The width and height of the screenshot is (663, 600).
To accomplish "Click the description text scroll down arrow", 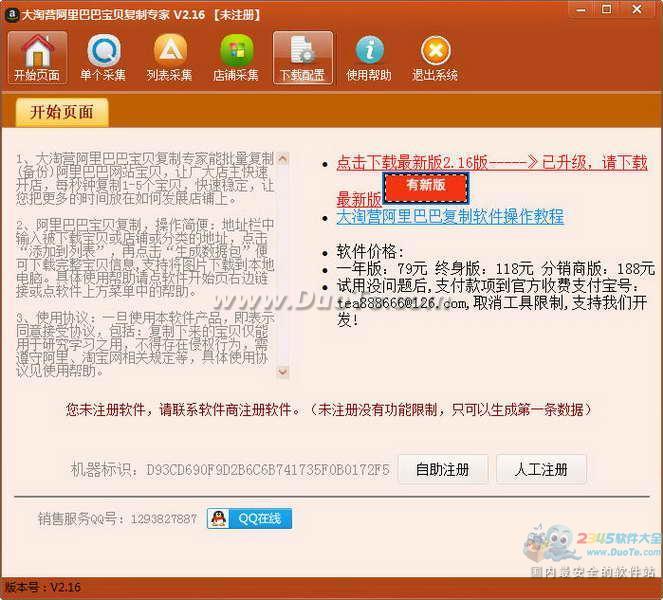I will [x=283, y=372].
